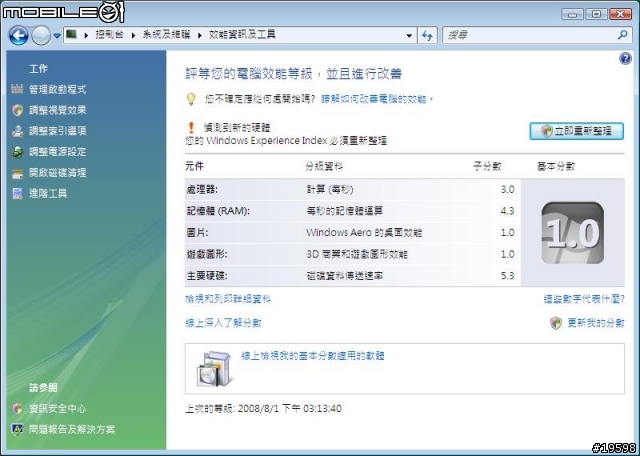Viewport: 640px width, 456px height.
Task: Click the address bar refresh button
Action: pos(427,36)
